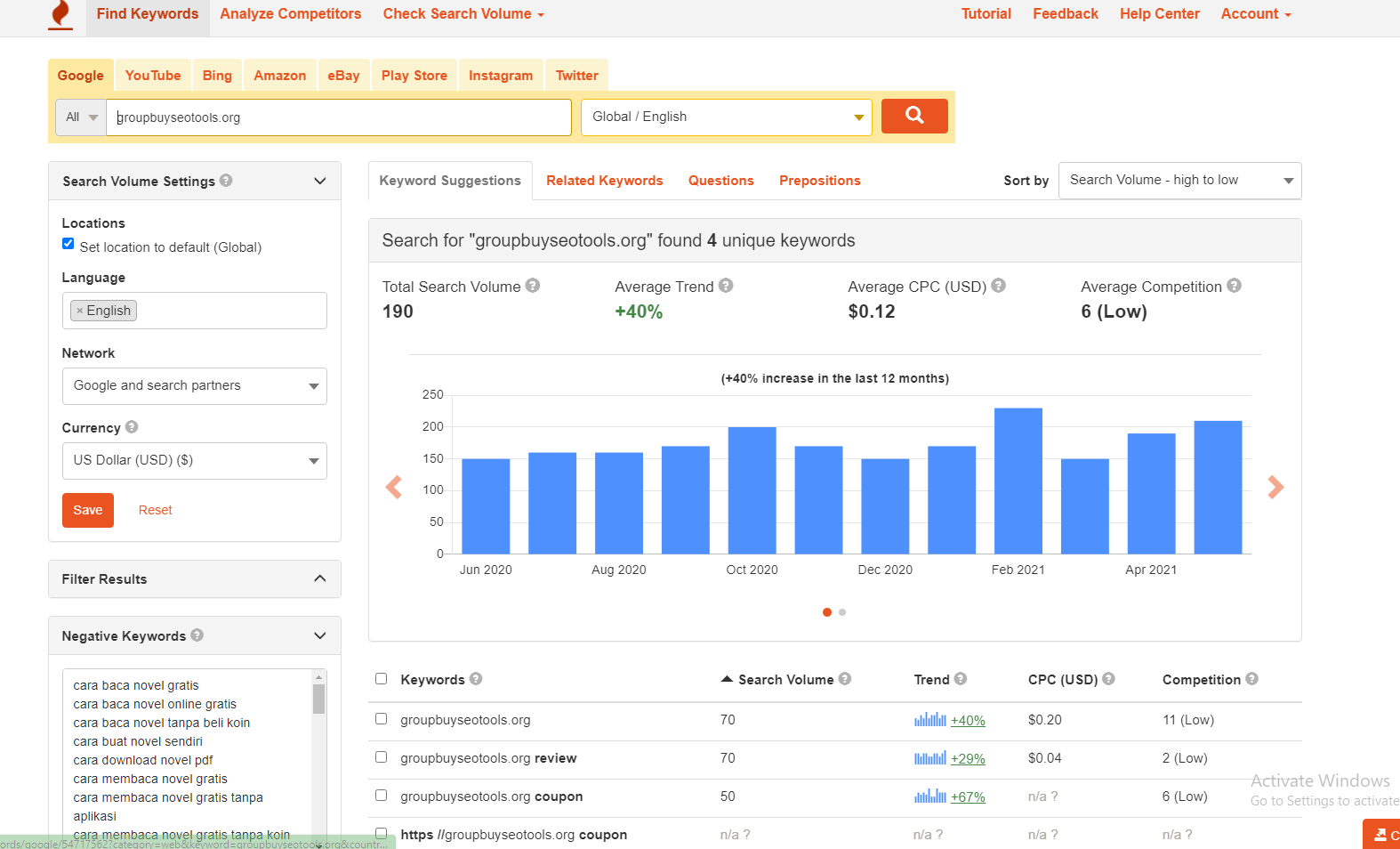Open the Help Center link
Viewport: 1400px width, 849px height.
click(1159, 14)
